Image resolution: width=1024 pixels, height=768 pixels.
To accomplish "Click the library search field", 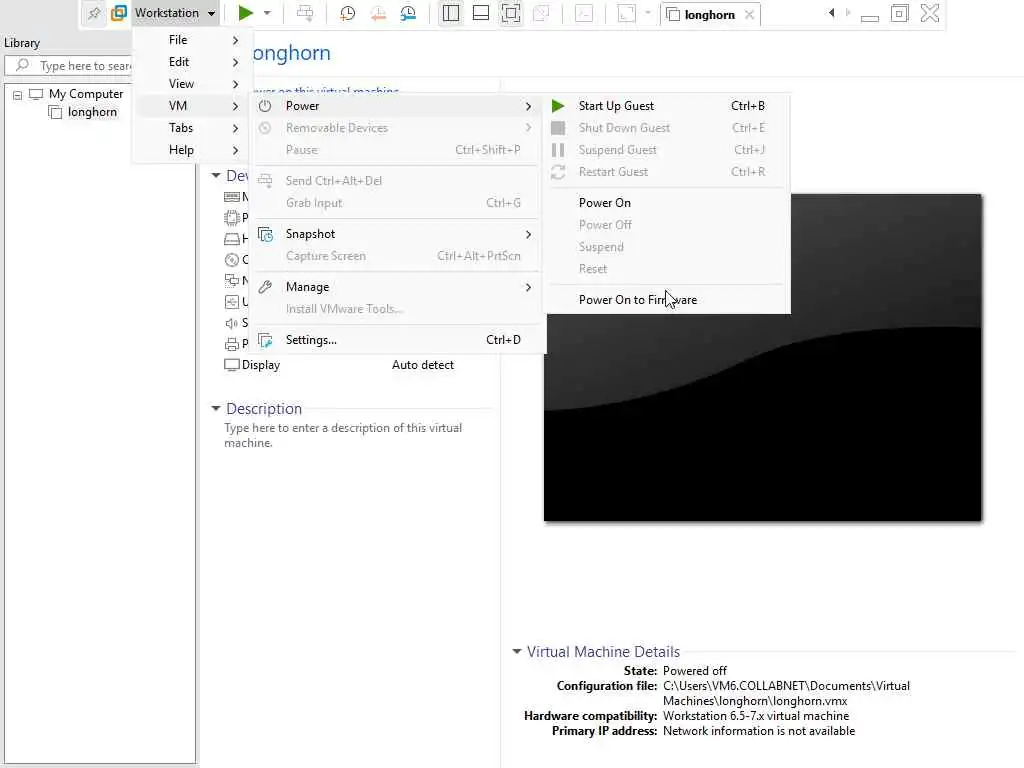I will coord(68,65).
